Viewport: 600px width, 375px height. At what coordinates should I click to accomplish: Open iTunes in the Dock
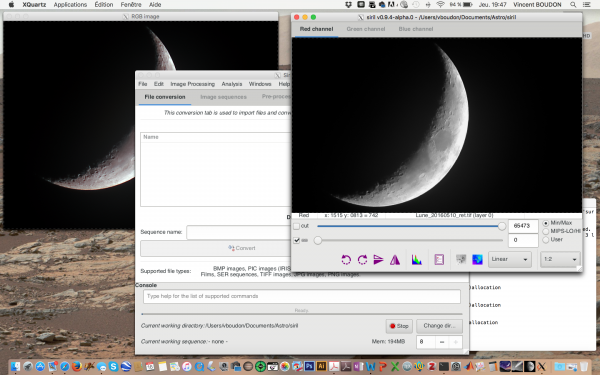[x=187, y=366]
